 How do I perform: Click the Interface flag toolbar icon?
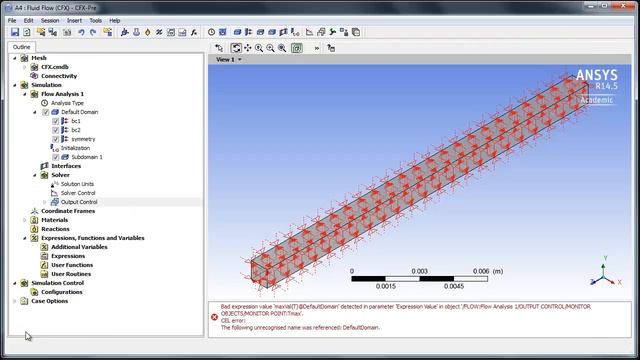283,32
